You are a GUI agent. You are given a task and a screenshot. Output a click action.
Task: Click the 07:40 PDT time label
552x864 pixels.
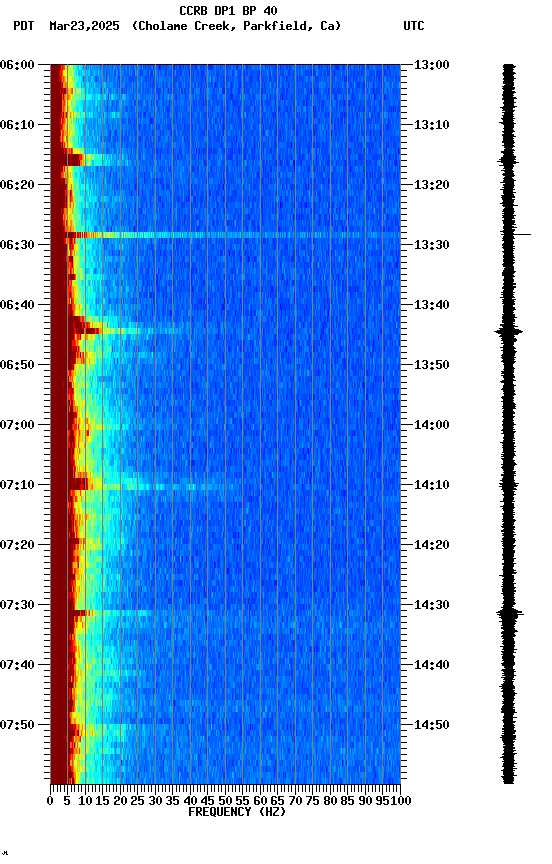pos(17,665)
